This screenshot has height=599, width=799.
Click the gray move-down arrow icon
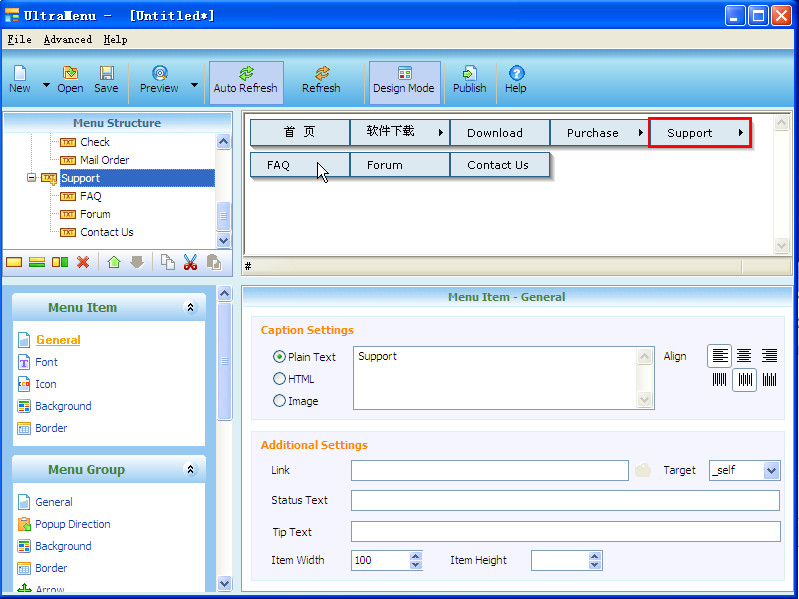pos(137,262)
